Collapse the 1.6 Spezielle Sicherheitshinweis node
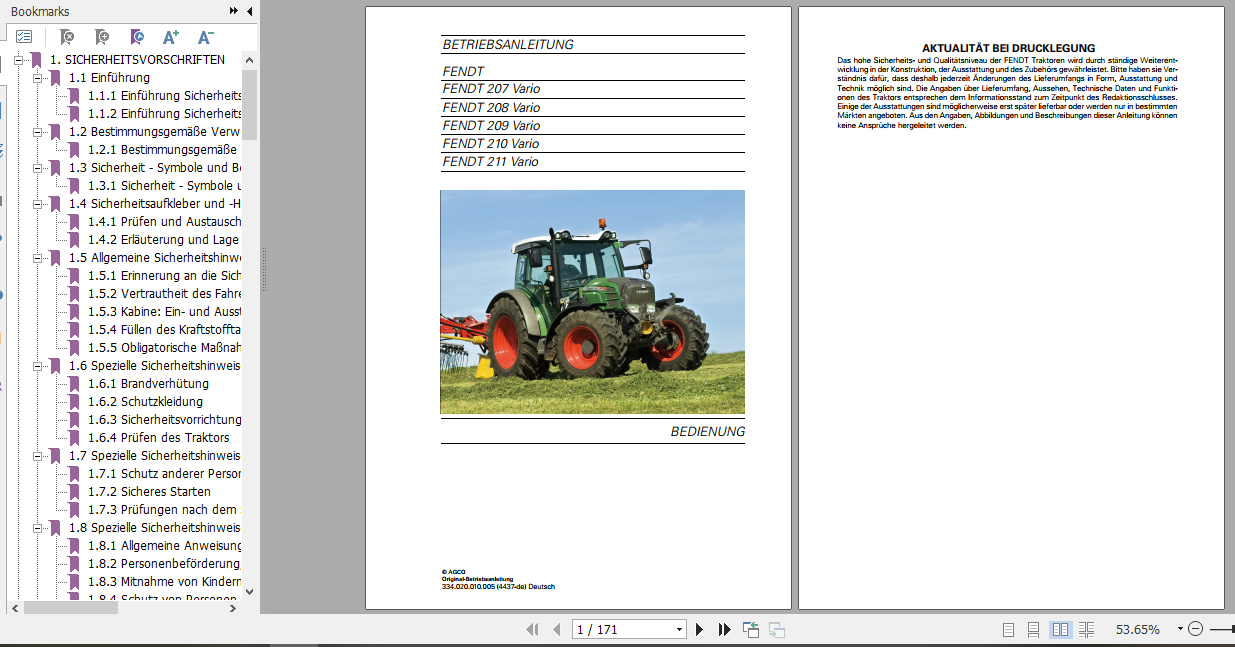 [38, 366]
